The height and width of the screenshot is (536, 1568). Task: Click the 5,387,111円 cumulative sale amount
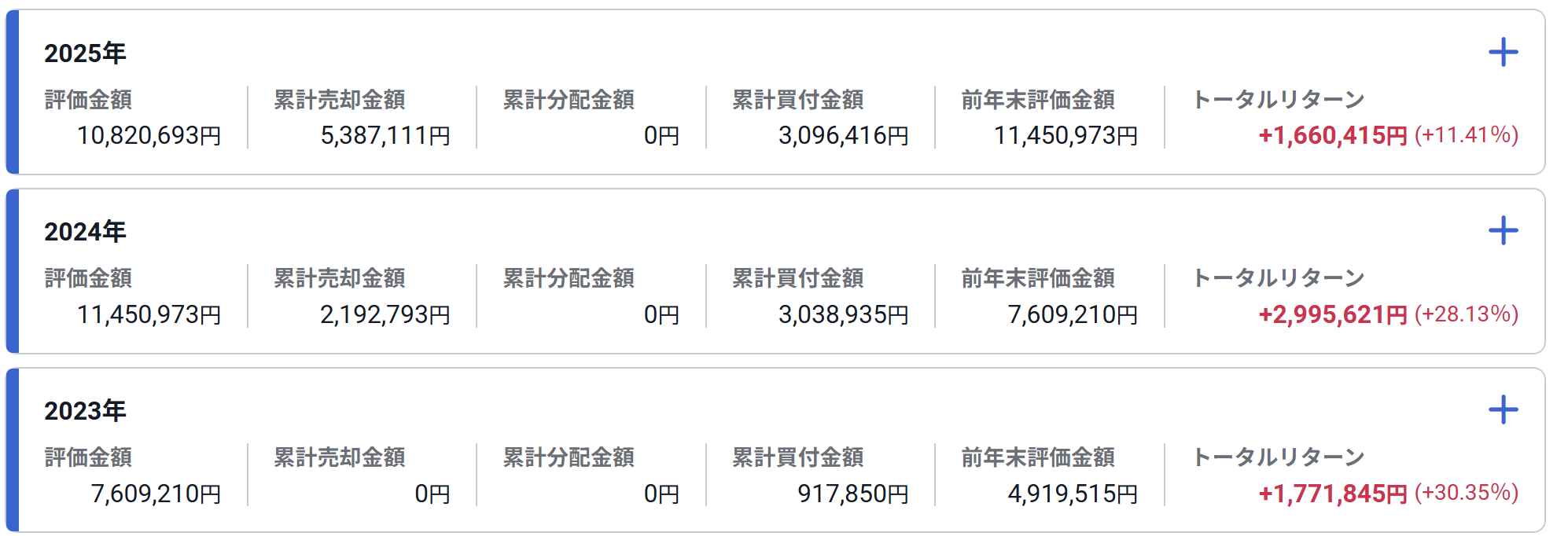click(385, 136)
